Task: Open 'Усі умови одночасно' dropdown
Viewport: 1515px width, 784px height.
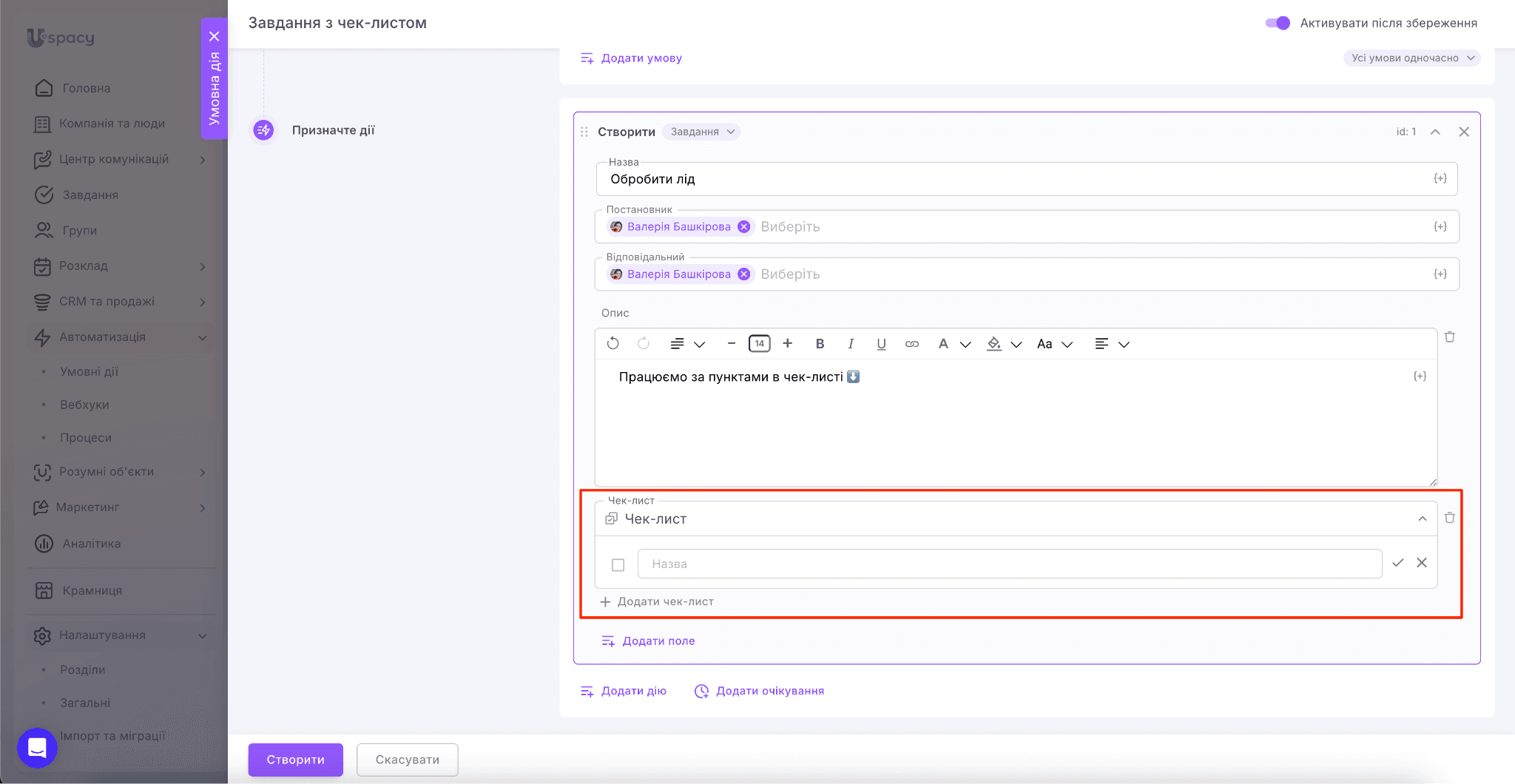Action: point(1411,58)
